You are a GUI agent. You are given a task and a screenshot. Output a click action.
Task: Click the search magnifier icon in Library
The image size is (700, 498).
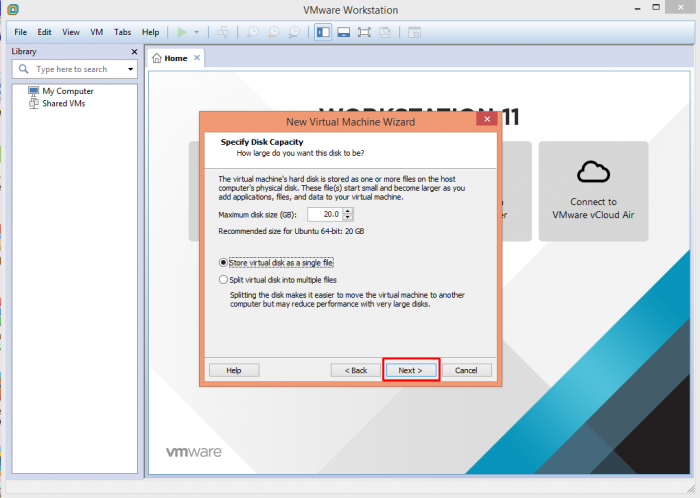click(x=23, y=69)
